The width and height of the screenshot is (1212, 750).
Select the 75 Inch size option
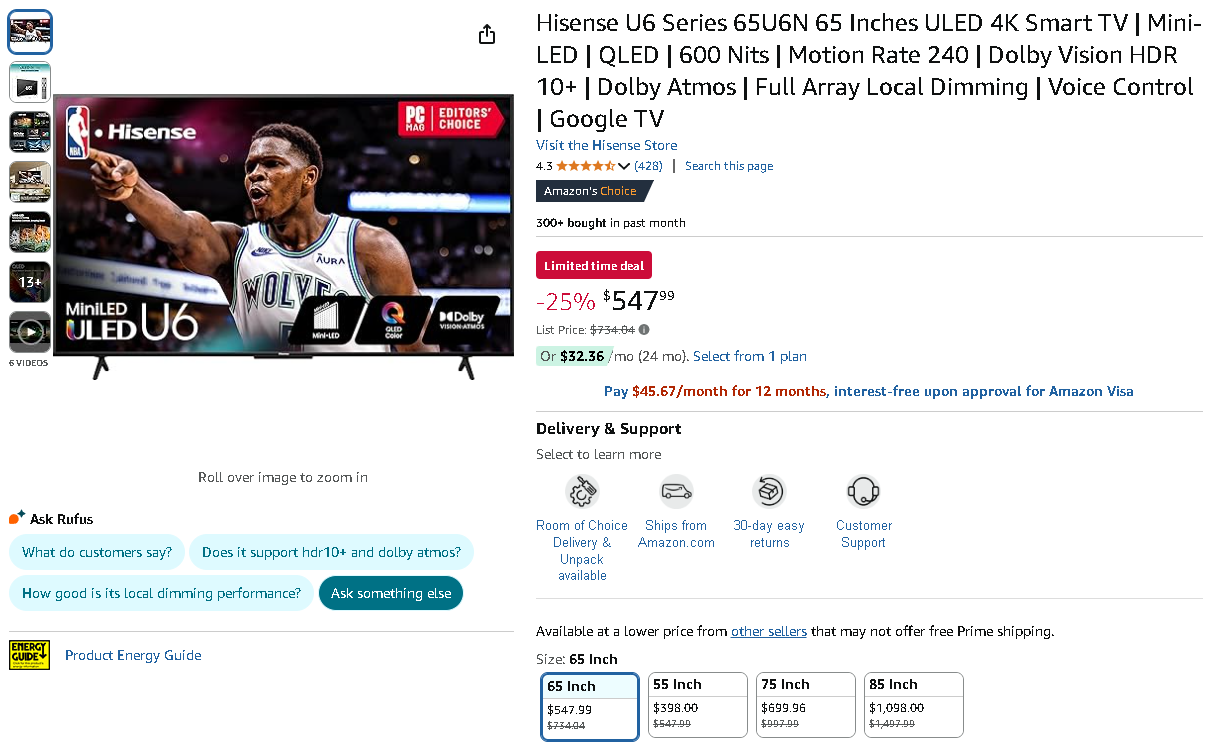click(805, 704)
